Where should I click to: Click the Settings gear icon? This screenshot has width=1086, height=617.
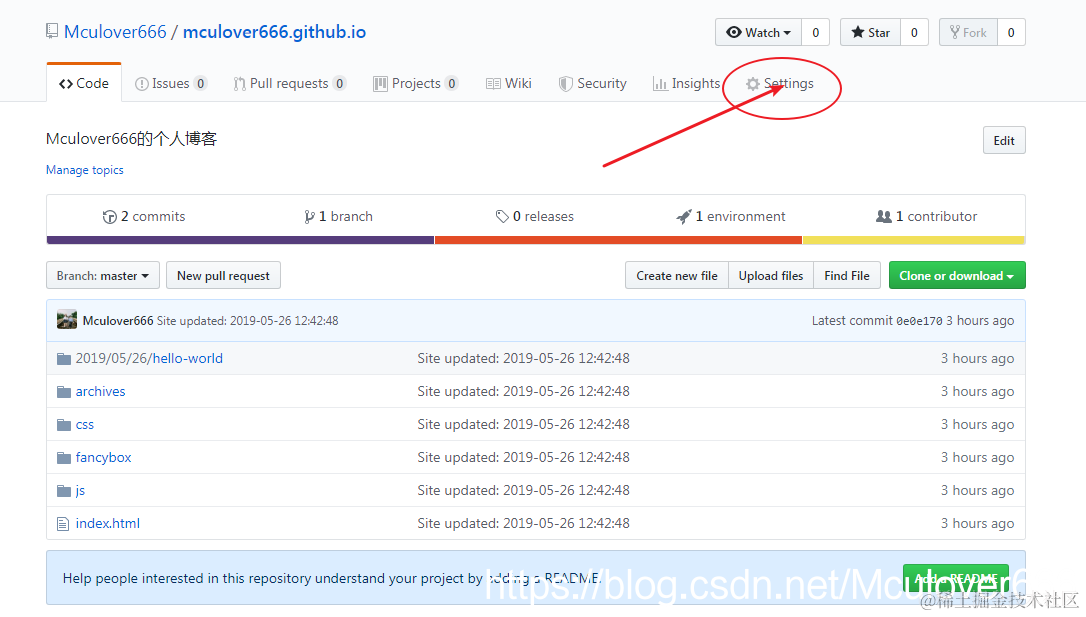click(x=753, y=84)
